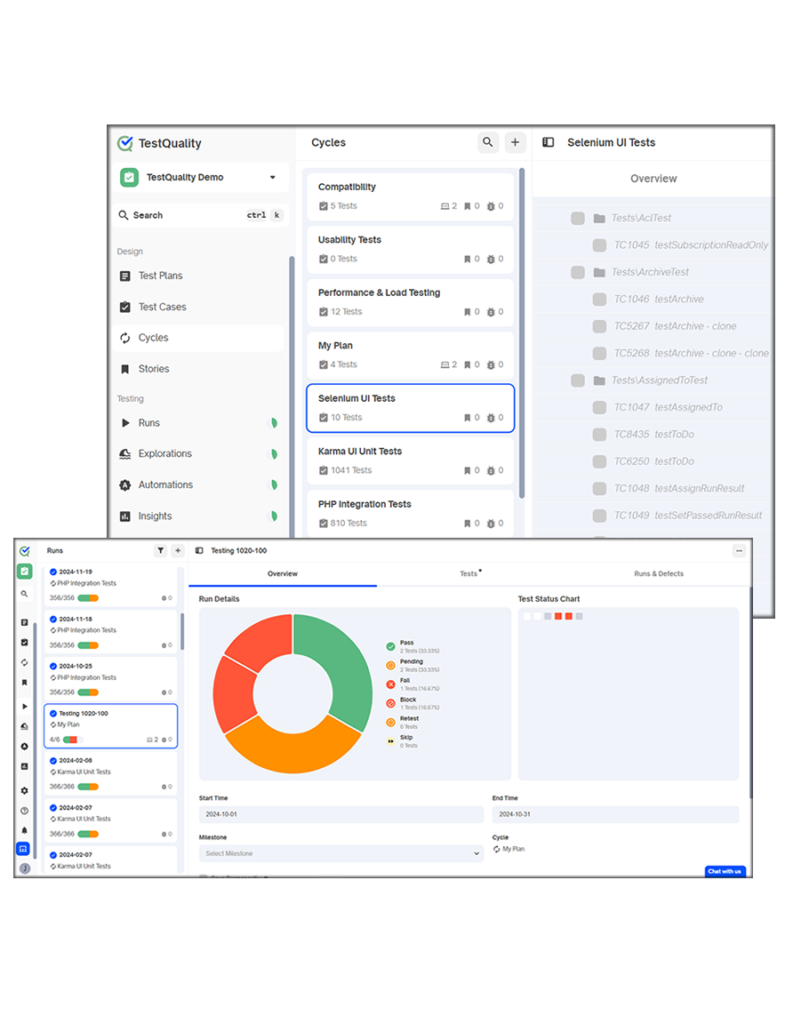
Task: Switch to the Runs & Defects tab
Action: (658, 573)
